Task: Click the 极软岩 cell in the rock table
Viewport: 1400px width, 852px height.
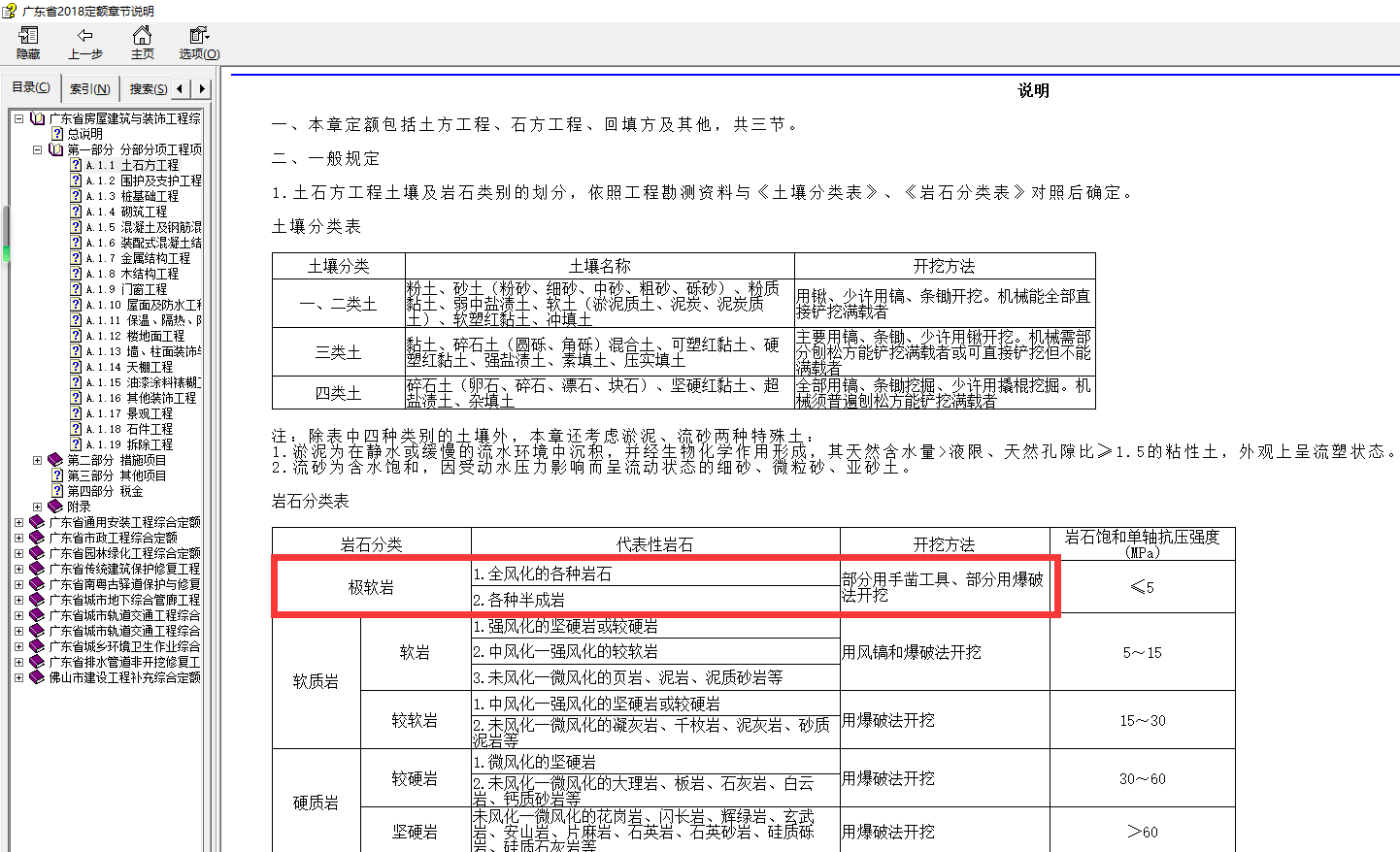Action: click(x=372, y=587)
